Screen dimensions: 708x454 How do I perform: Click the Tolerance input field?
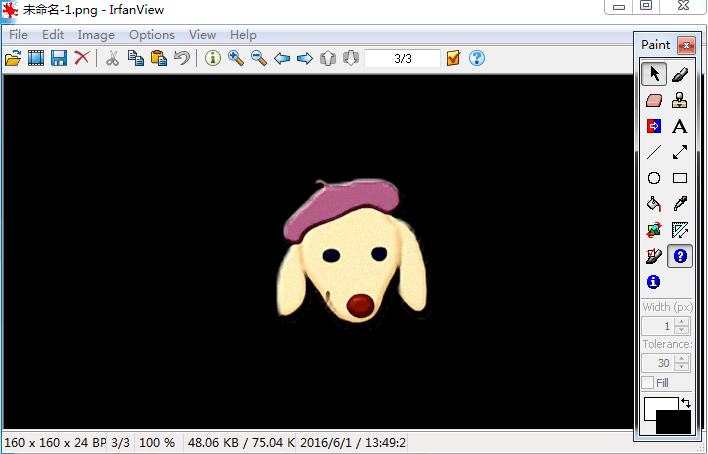tap(658, 363)
